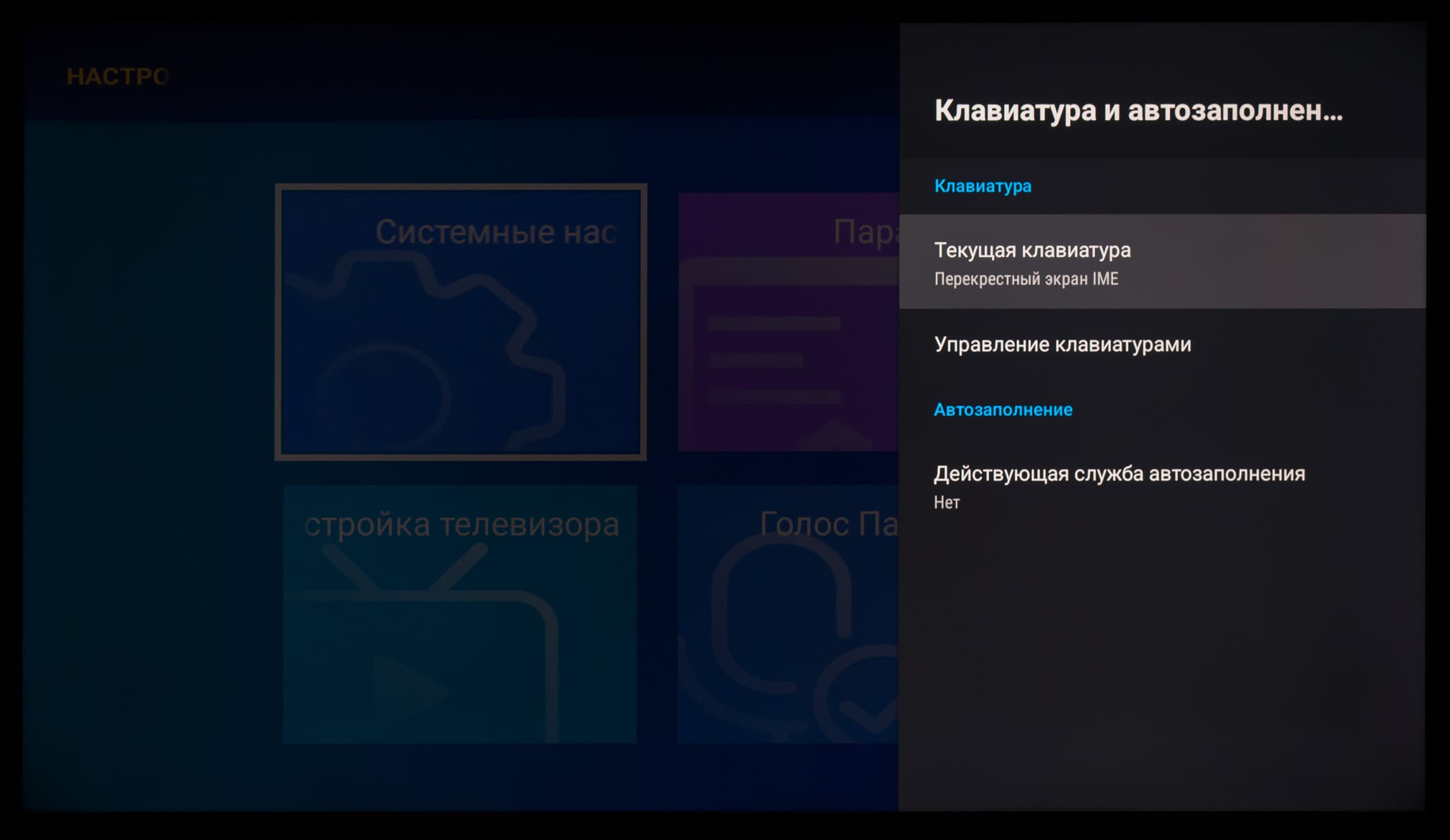1450x840 pixels.
Task: Click the Нет value under autofill service
Action: (x=947, y=503)
